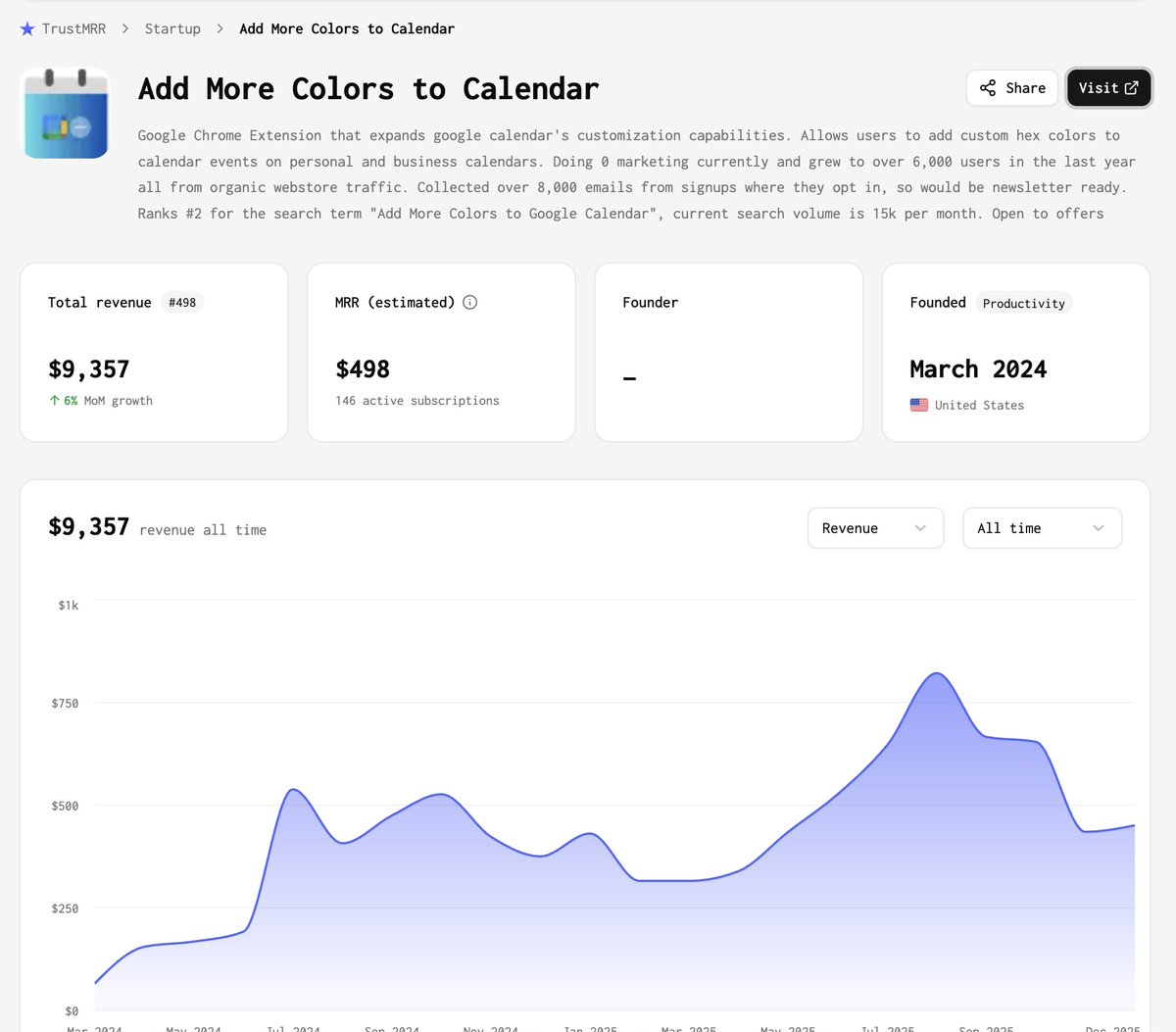
Task: Click the Productivity category tag
Action: 1023,303
